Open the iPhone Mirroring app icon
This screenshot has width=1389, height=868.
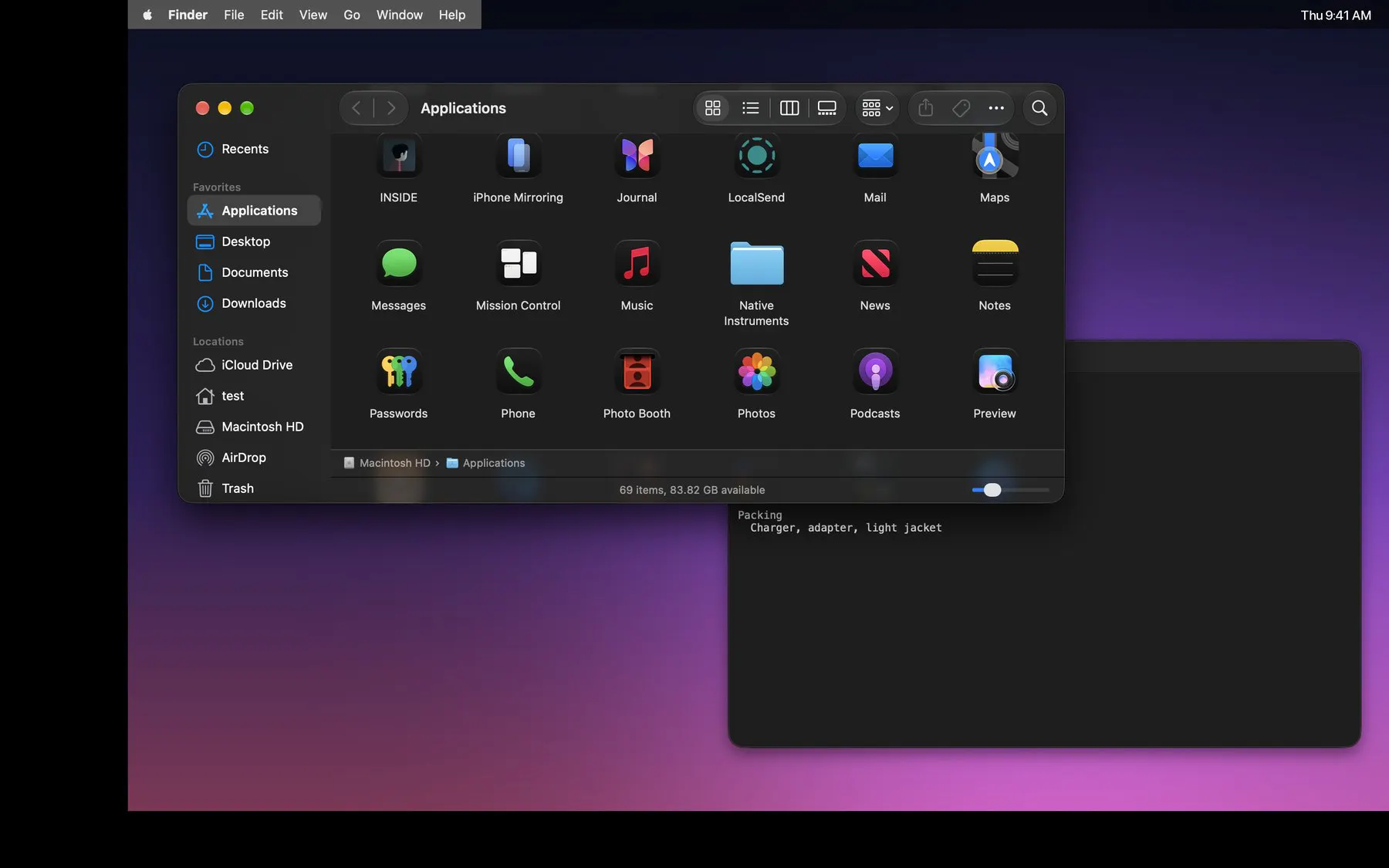[x=518, y=157]
